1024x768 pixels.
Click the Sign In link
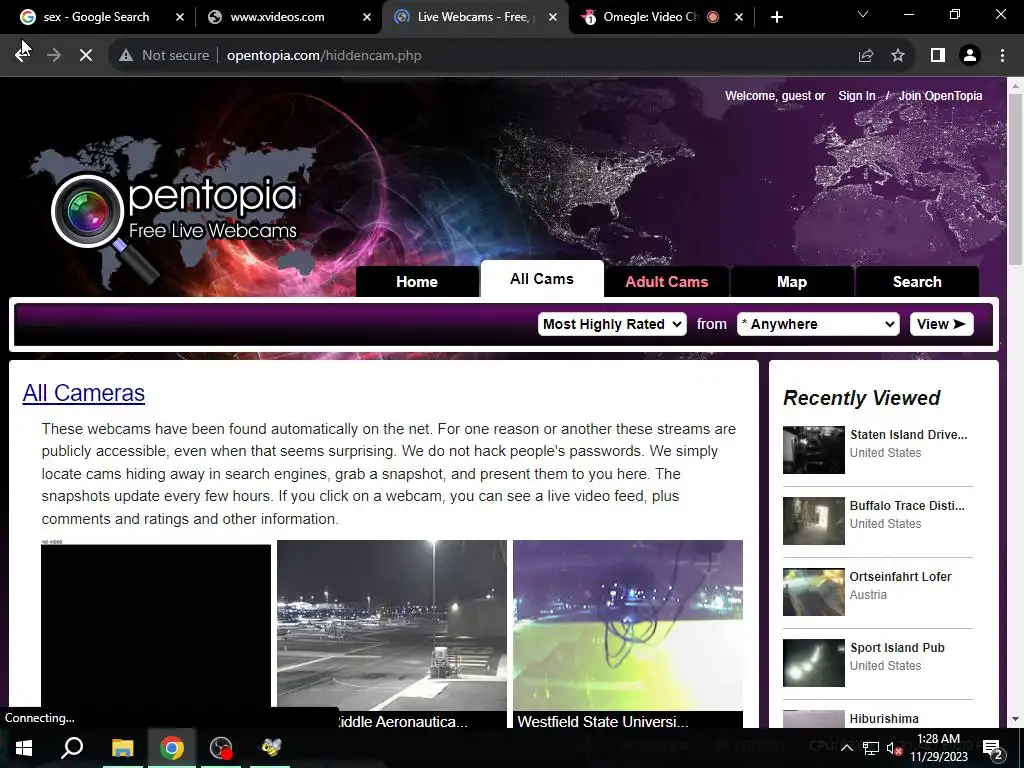(x=856, y=96)
